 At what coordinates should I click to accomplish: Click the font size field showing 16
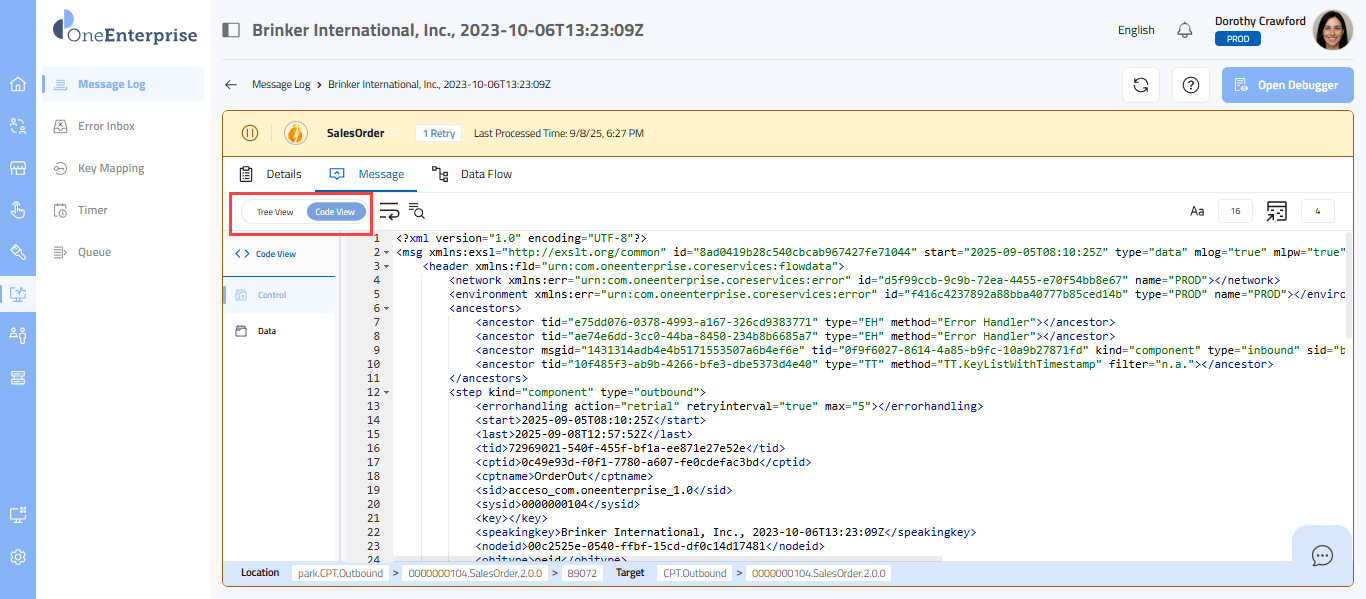1235,211
